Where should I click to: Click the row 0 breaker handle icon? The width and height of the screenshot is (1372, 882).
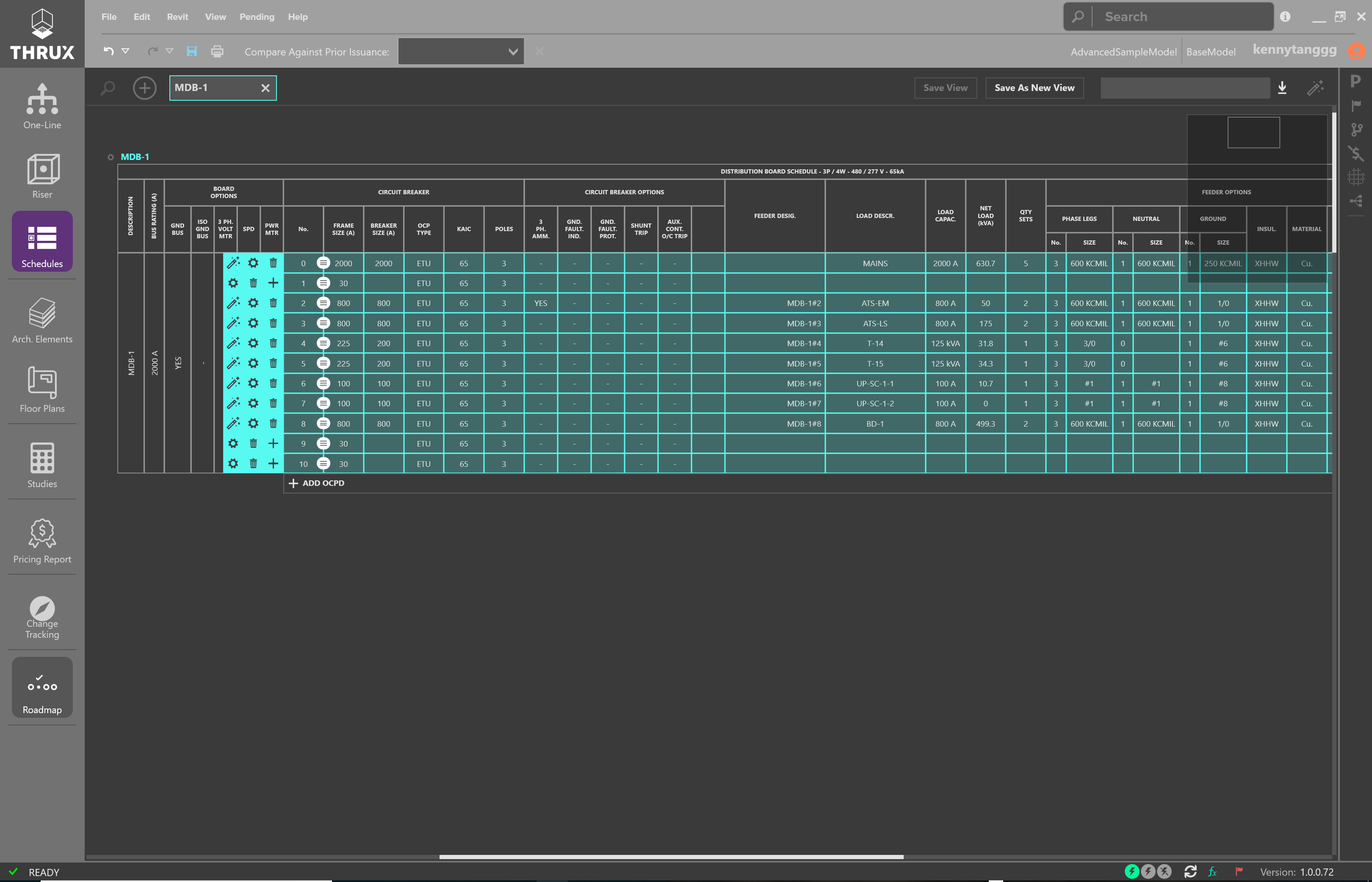pyautogui.click(x=324, y=263)
